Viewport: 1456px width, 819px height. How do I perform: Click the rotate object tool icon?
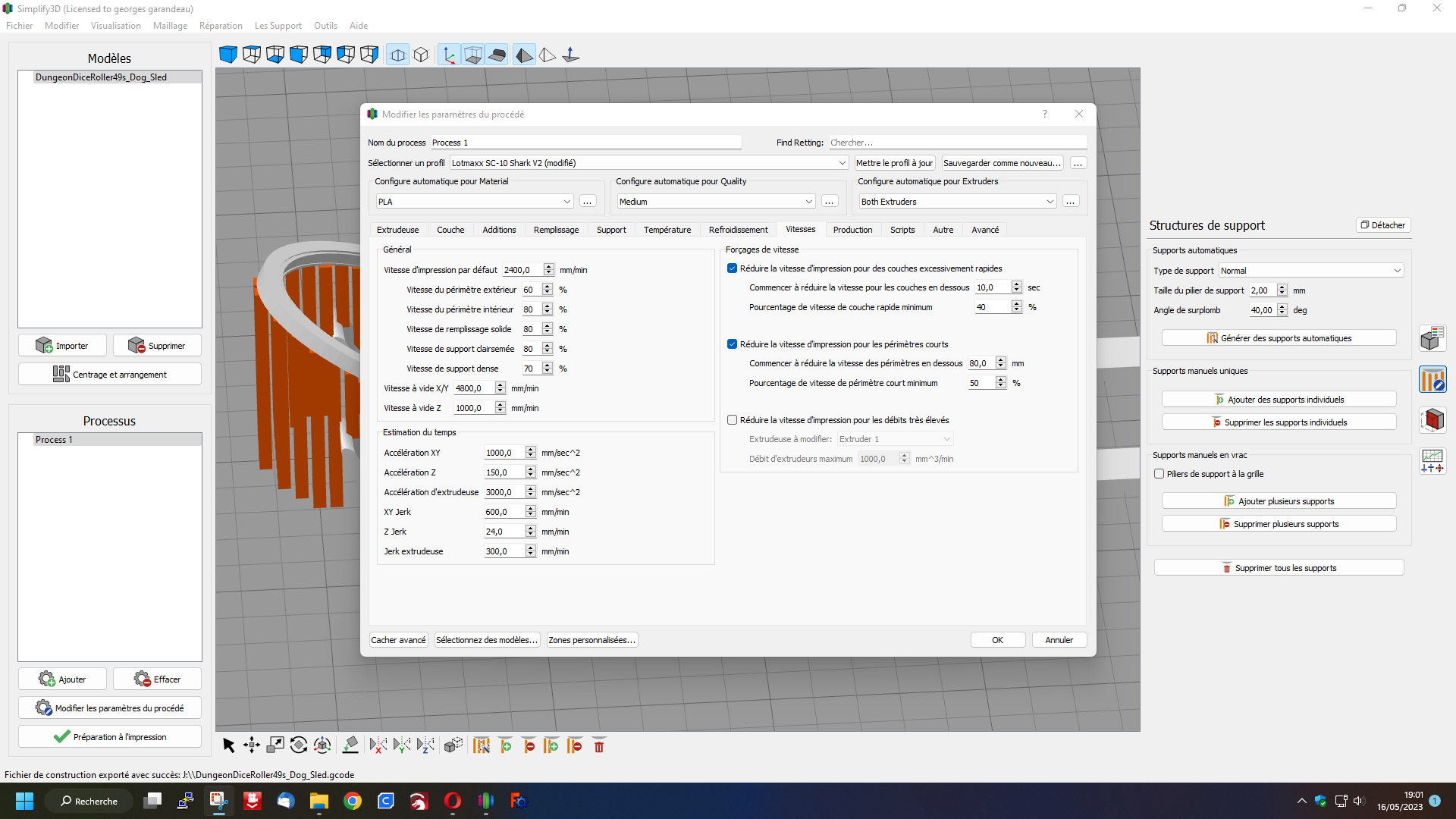pos(299,745)
